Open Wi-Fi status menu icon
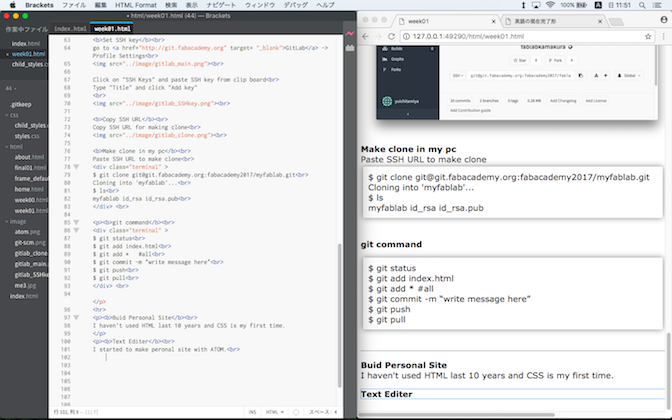672x420 pixels. (550, 5)
